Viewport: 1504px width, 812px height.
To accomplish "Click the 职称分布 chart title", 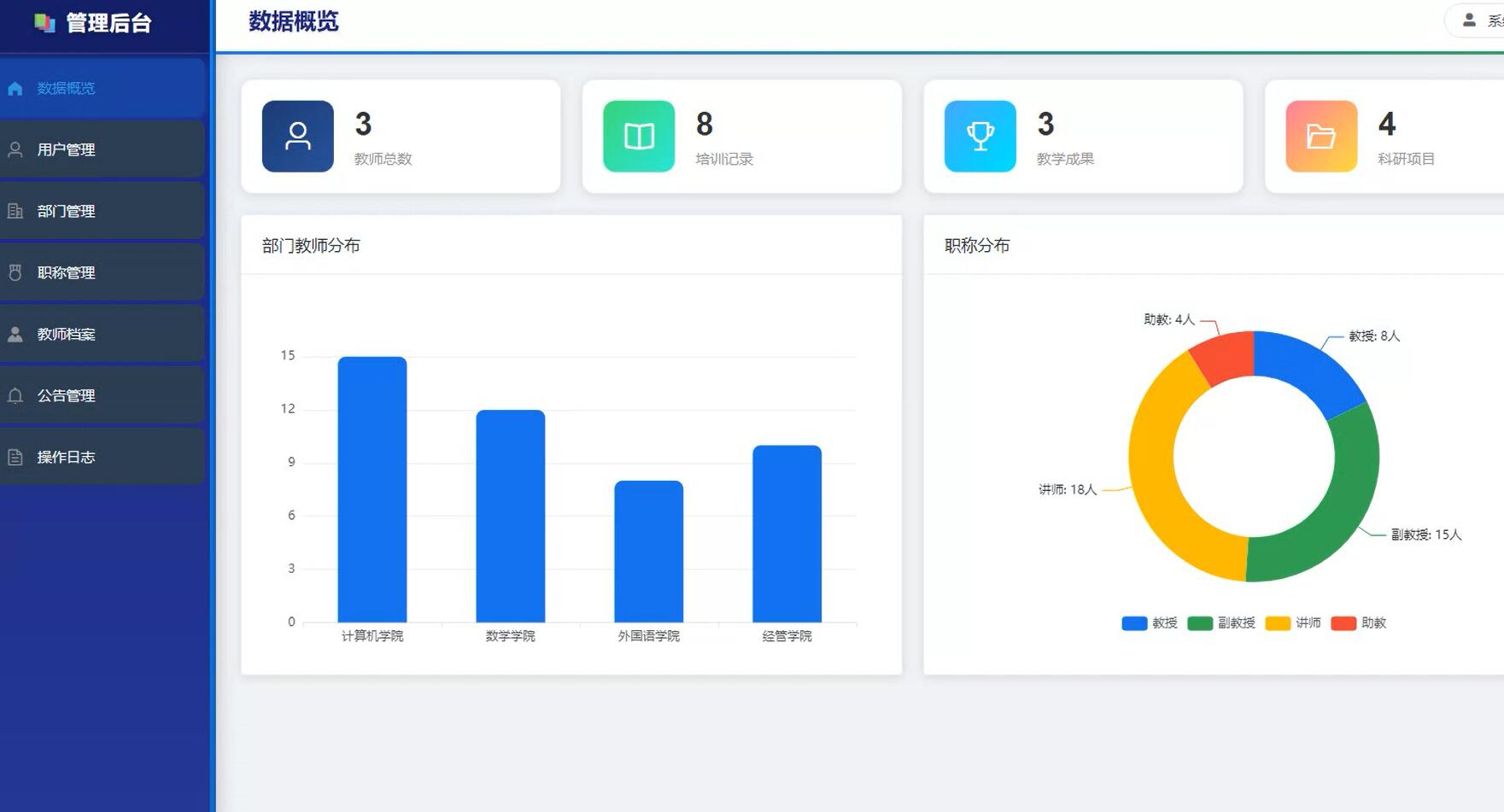I will [977, 246].
